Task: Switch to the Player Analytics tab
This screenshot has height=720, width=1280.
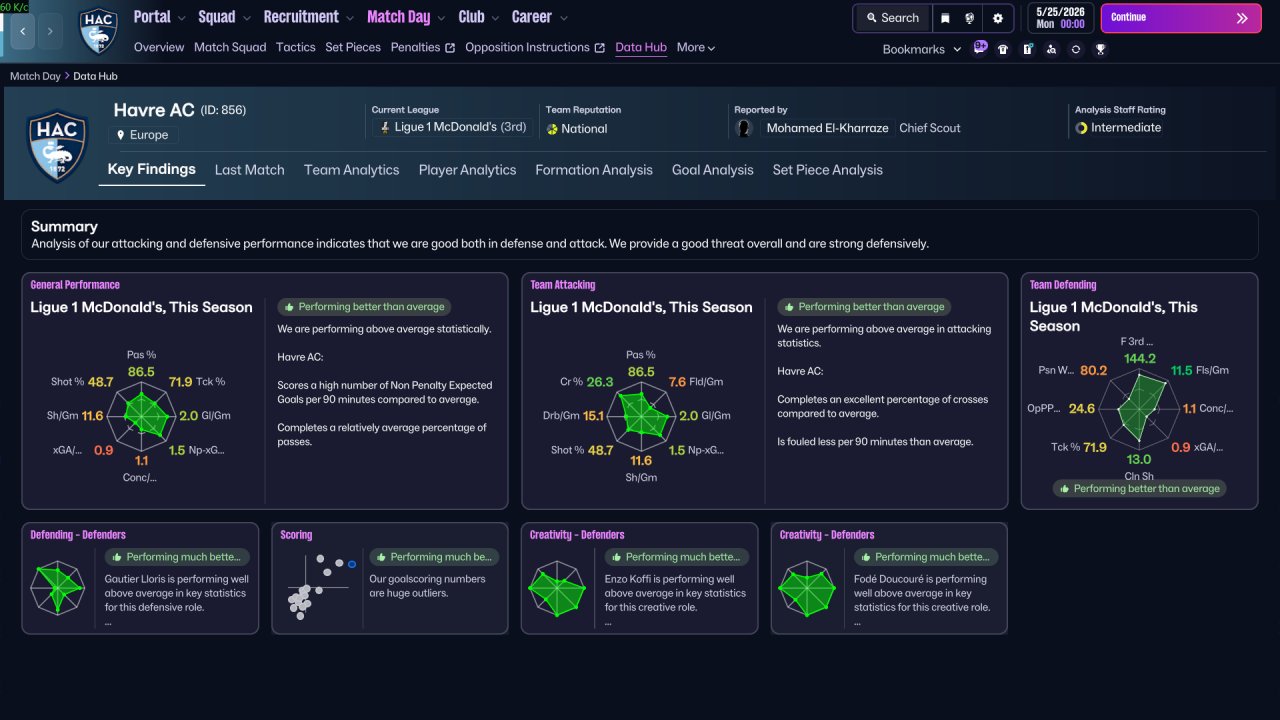Action: 468,170
